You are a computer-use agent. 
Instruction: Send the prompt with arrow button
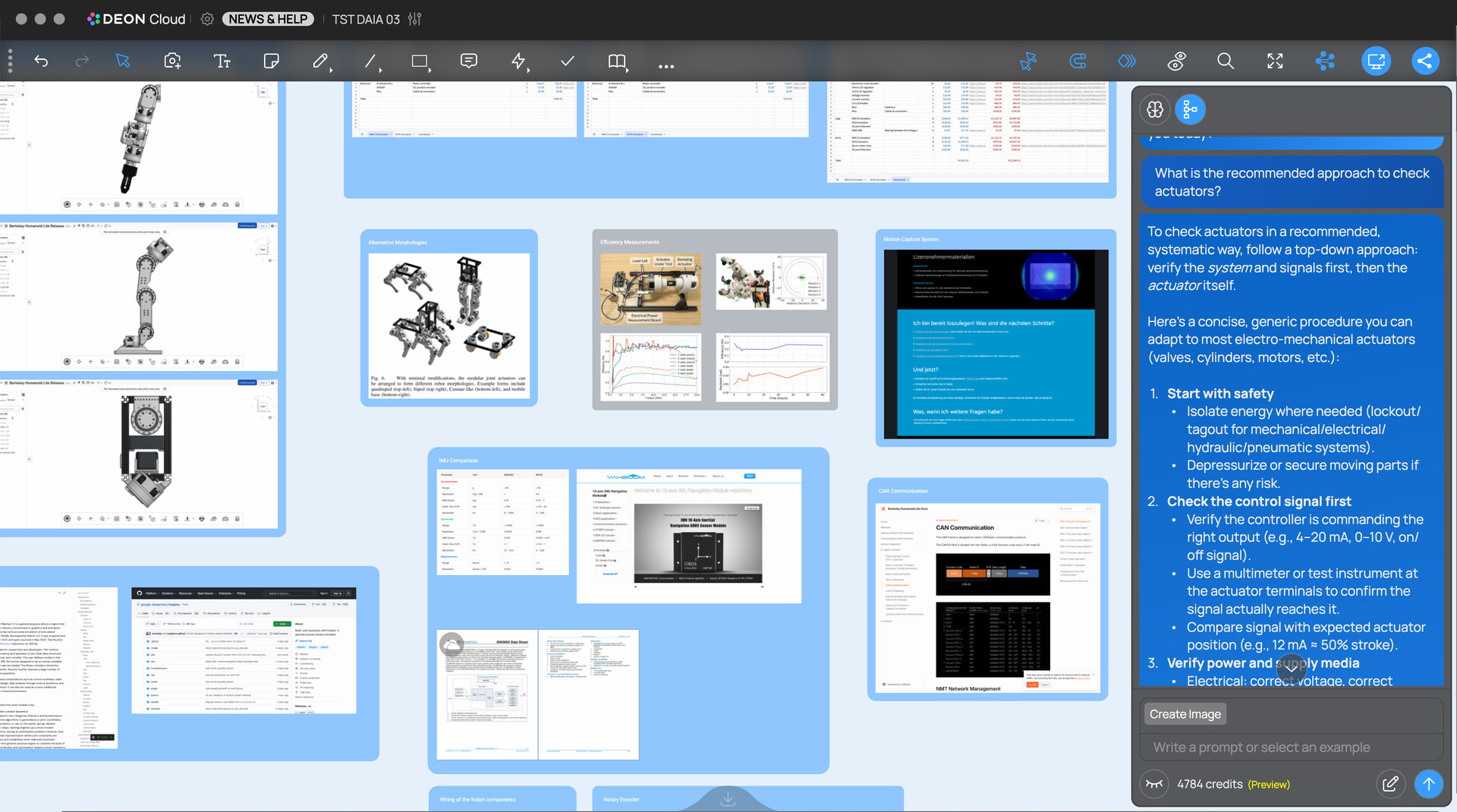pyautogui.click(x=1428, y=784)
